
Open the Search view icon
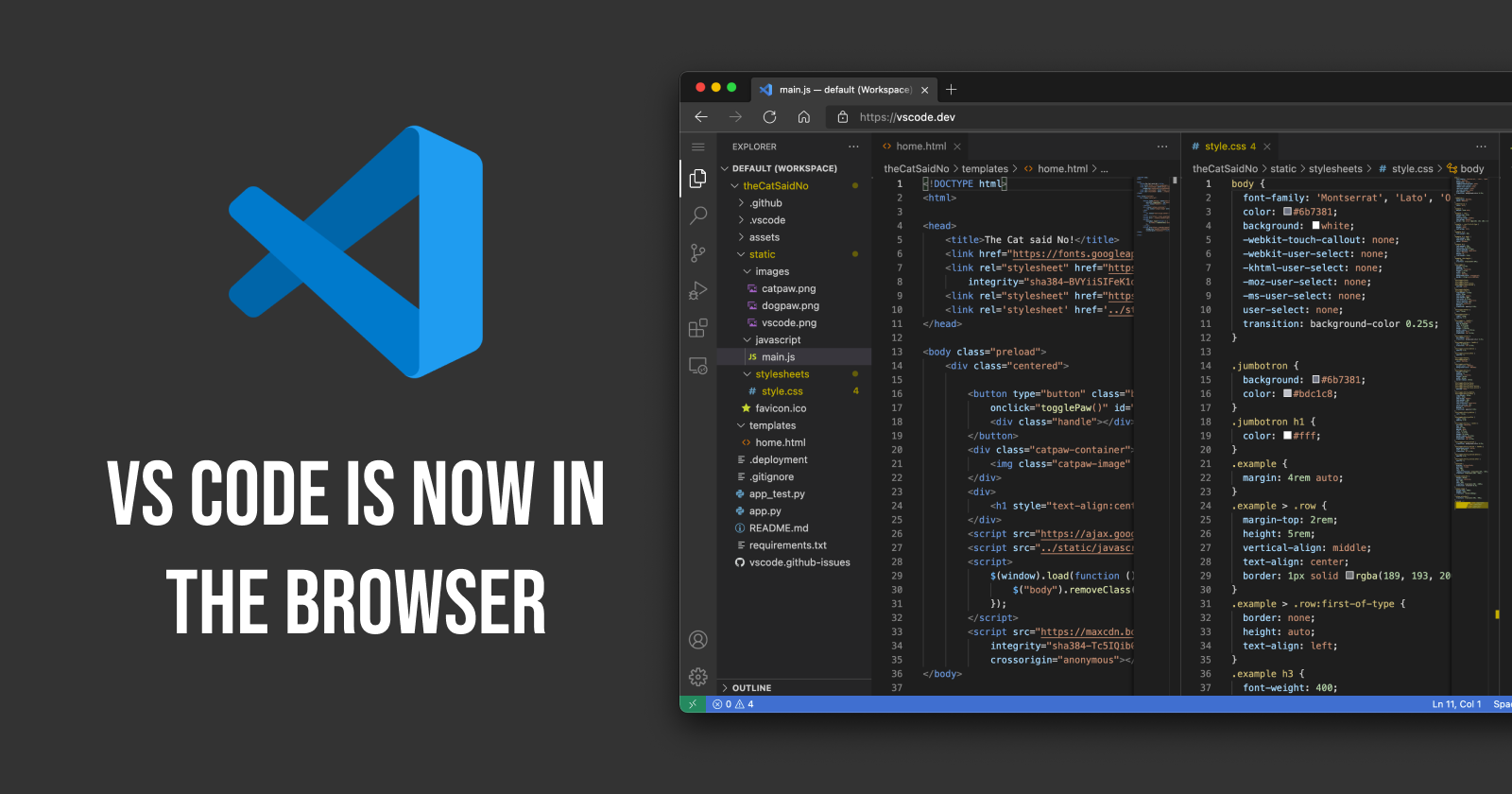click(698, 216)
